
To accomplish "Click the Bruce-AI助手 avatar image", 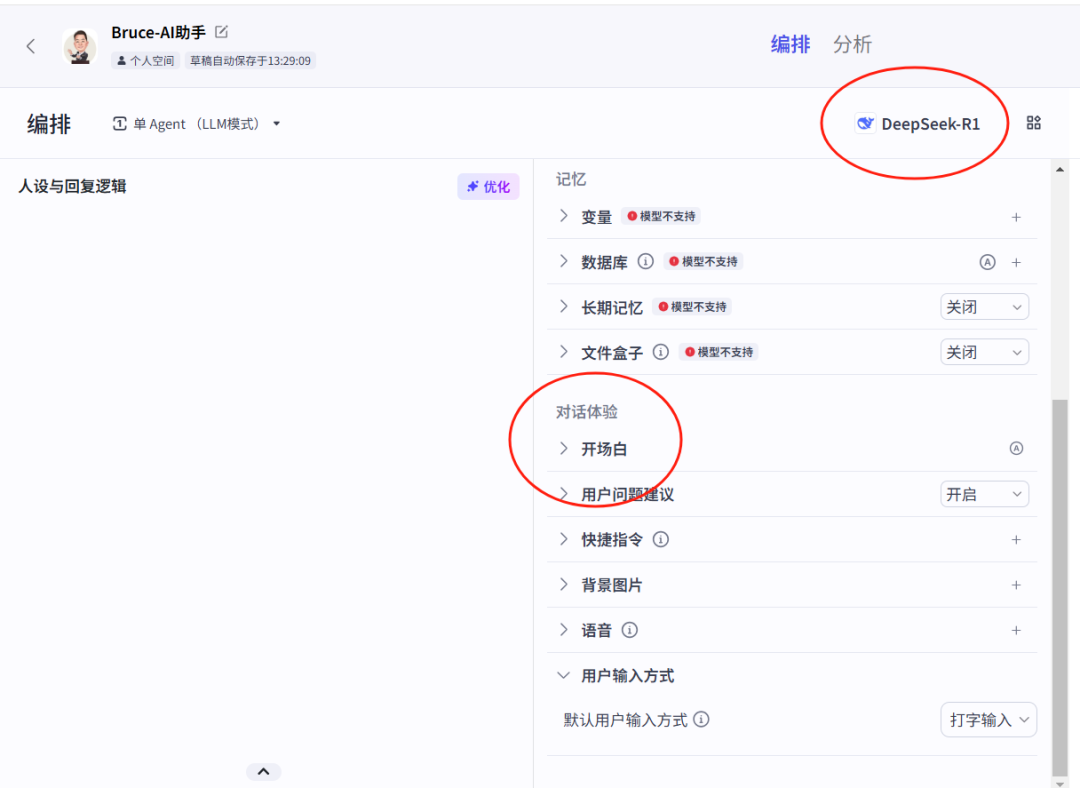I will 80,47.
